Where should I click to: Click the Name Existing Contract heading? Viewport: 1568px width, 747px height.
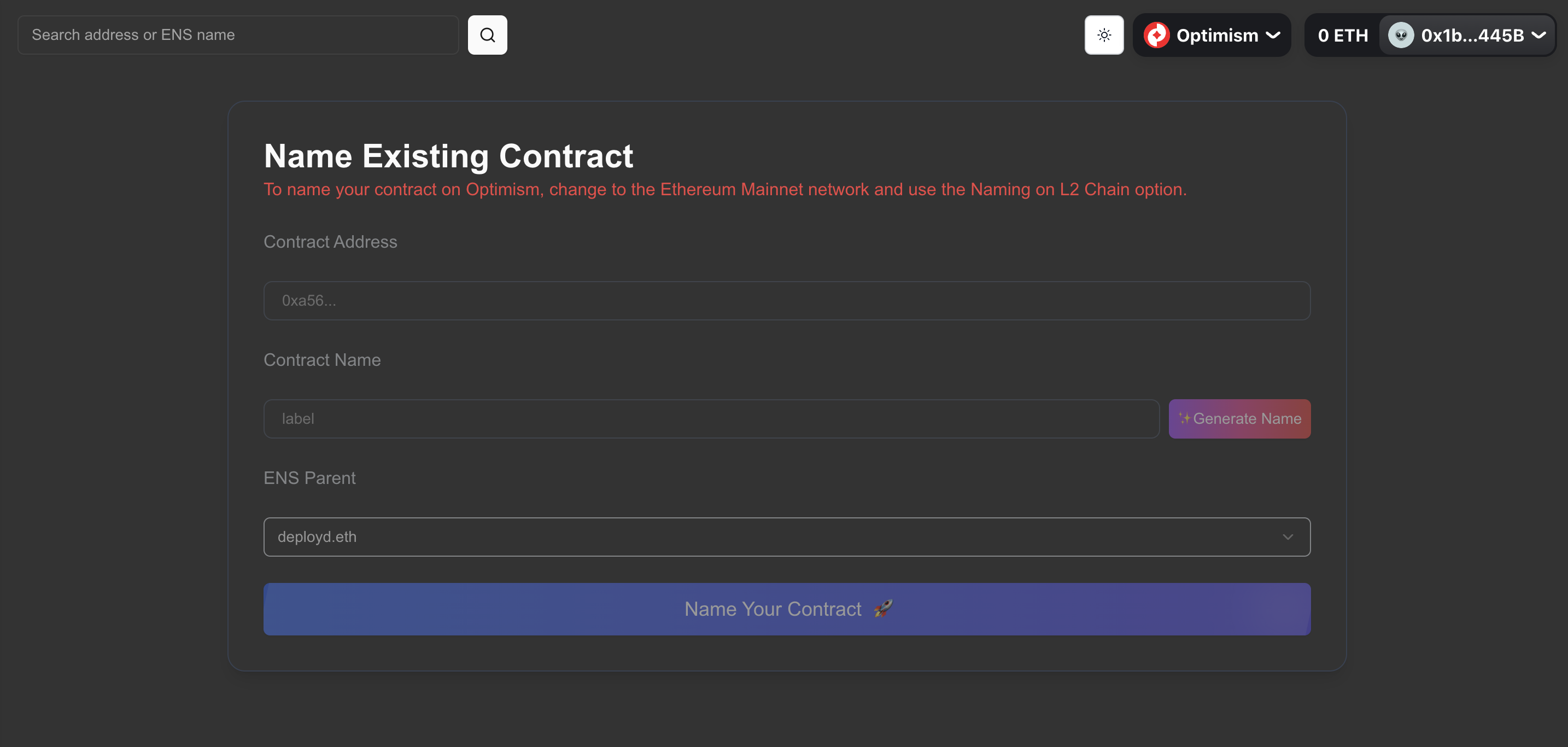pos(448,156)
